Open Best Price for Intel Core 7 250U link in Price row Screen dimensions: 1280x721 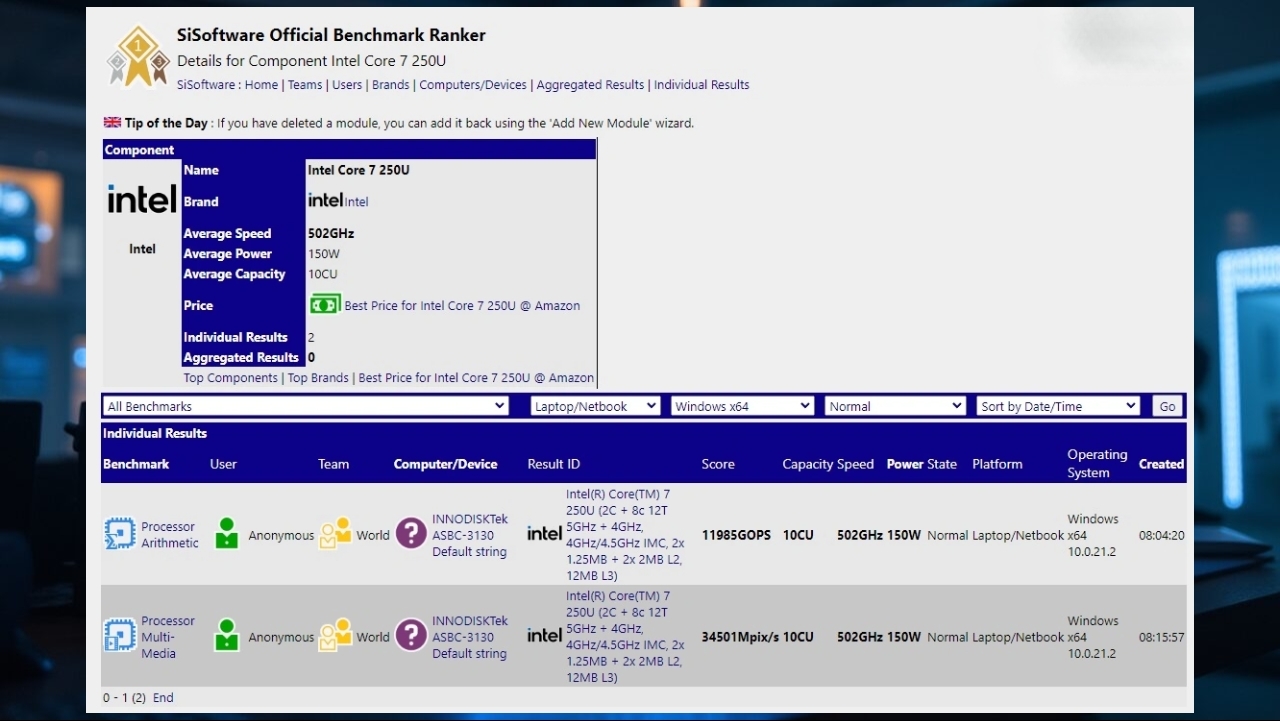tap(462, 306)
